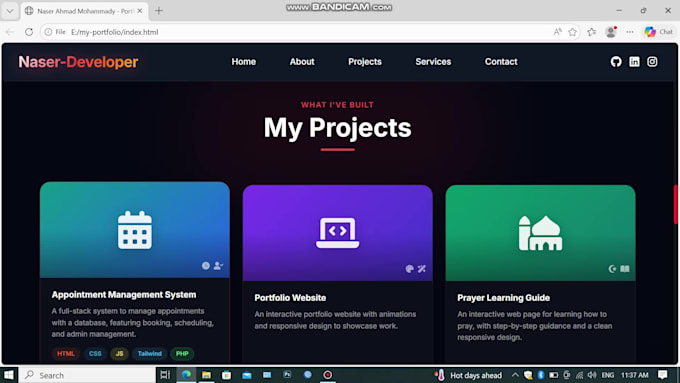This screenshot has width=680, height=383.
Task: Open the Copilot Chat button
Action: 658,32
